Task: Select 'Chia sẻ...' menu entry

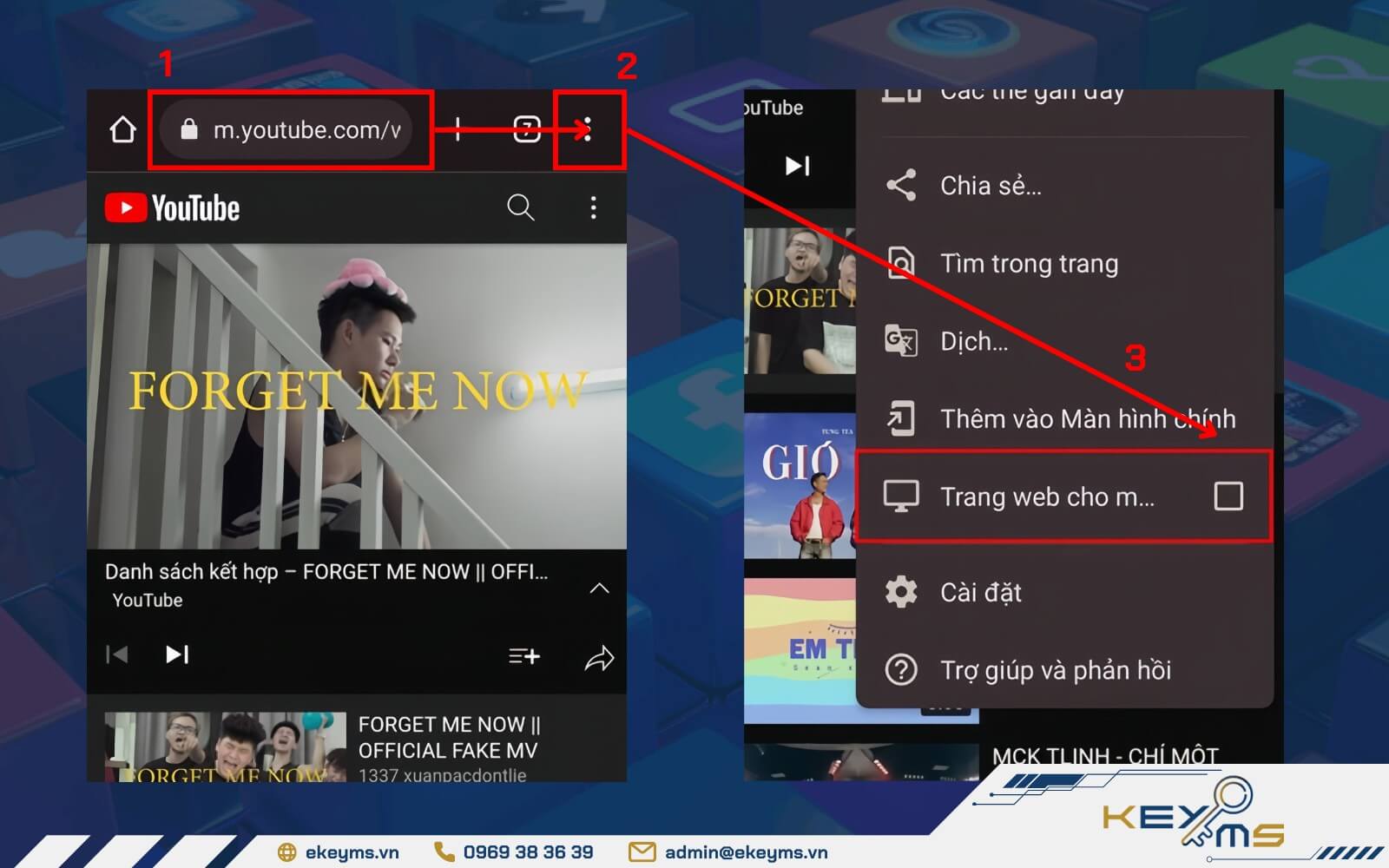Action: (x=1064, y=185)
